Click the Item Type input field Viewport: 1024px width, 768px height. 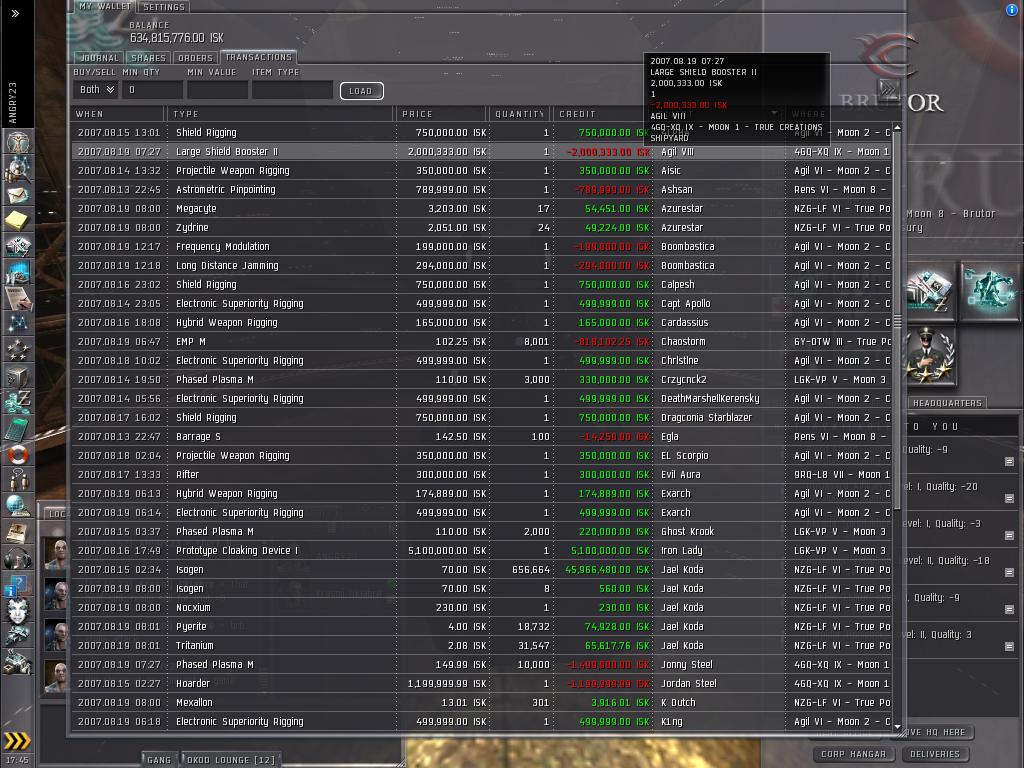point(292,90)
